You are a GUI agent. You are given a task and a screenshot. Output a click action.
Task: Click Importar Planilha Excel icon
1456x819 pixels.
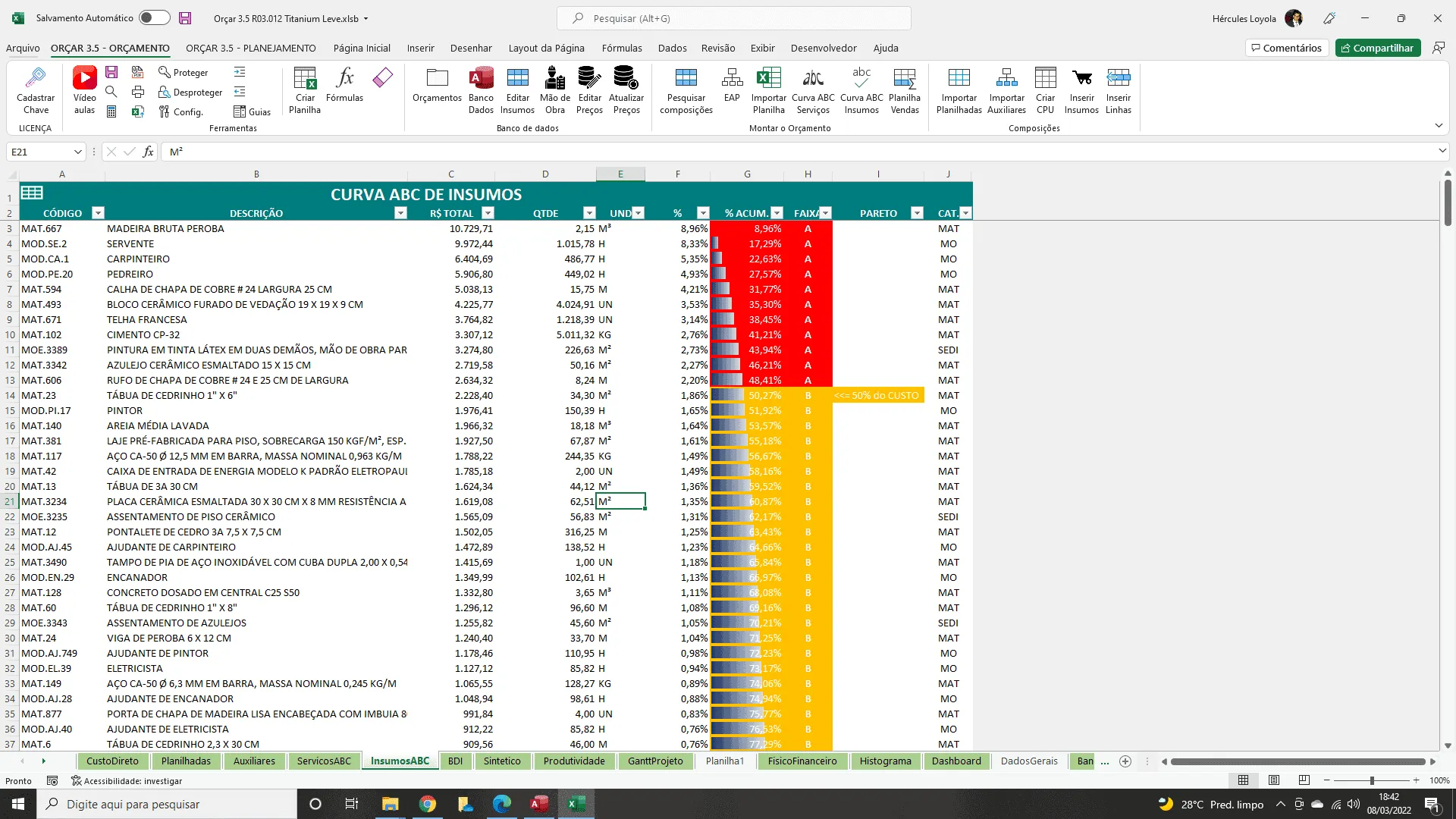point(769,77)
